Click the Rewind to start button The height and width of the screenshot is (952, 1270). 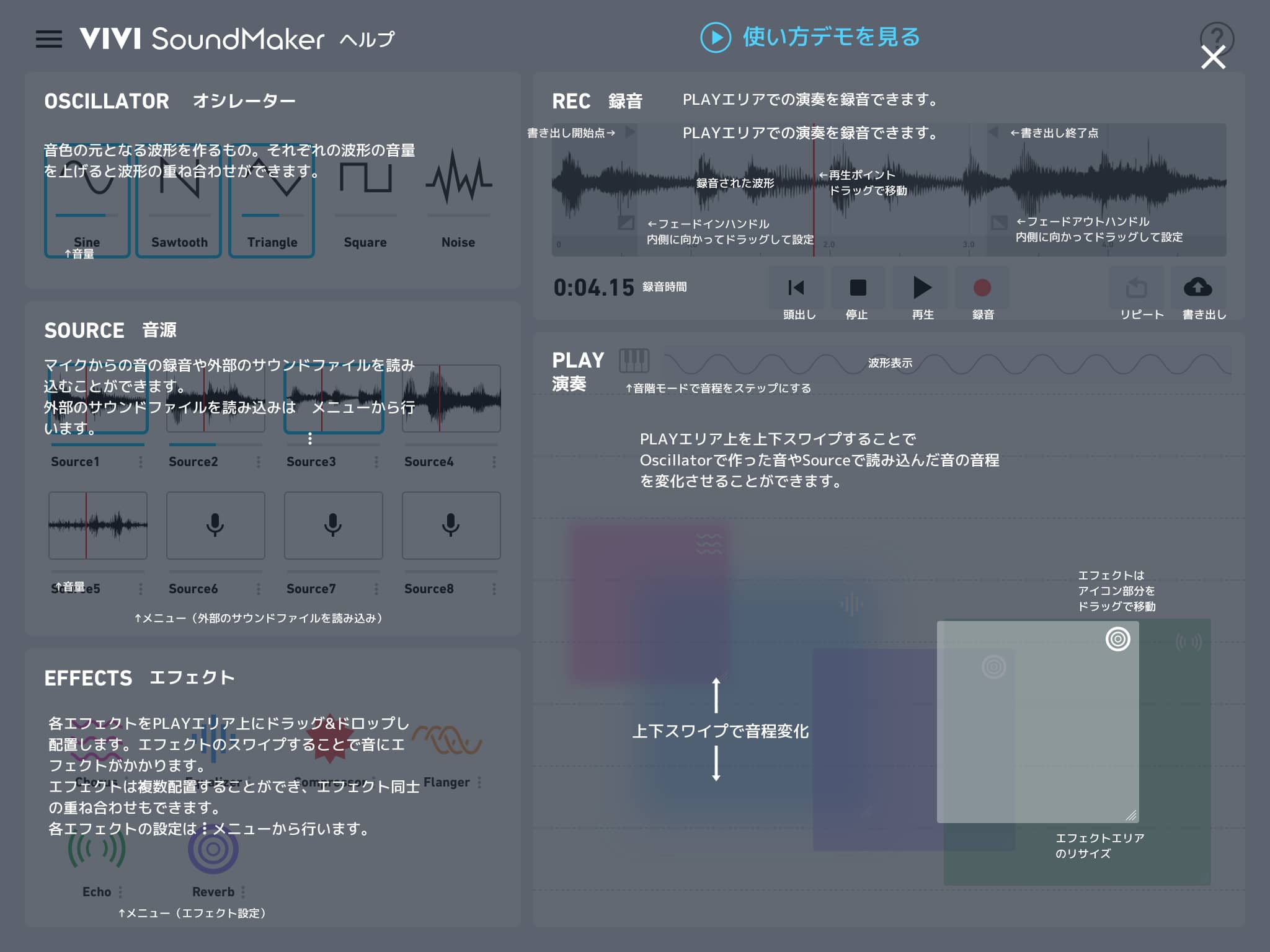pos(796,288)
